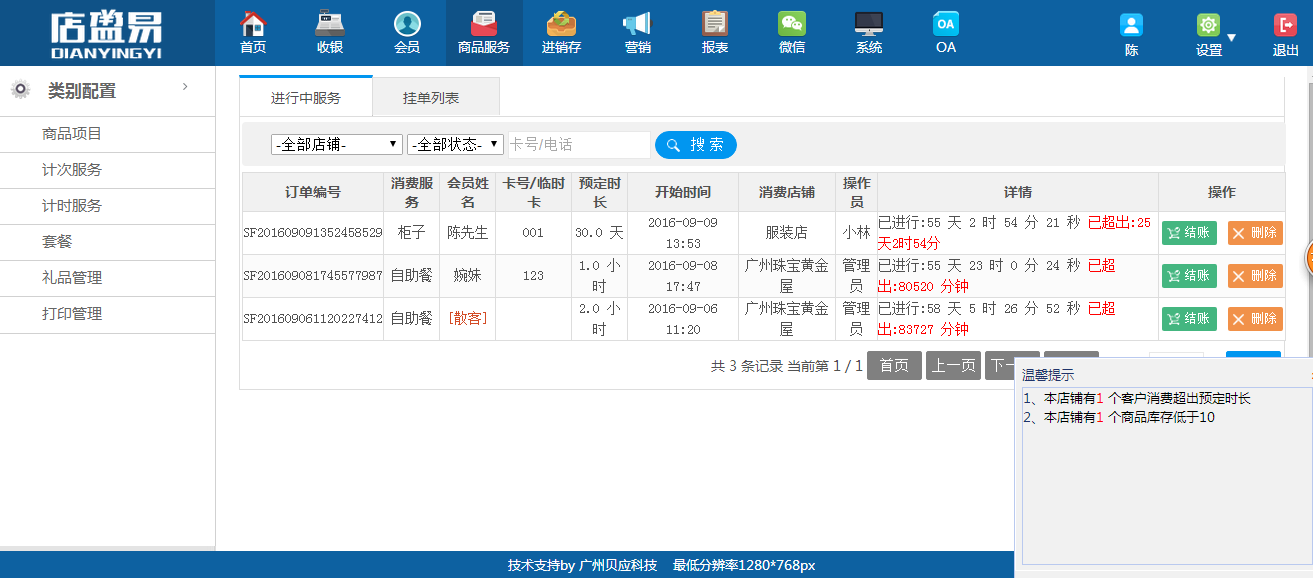Open the 报表 reports icon
The image size is (1313, 578).
tap(715, 24)
